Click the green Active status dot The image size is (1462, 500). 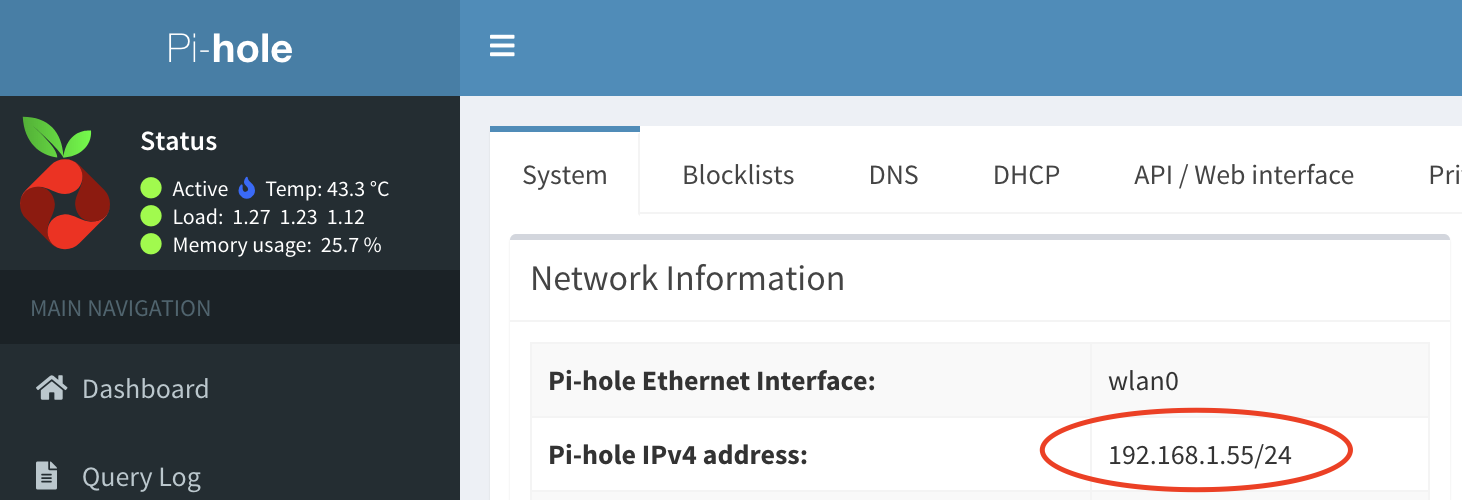pos(151,188)
